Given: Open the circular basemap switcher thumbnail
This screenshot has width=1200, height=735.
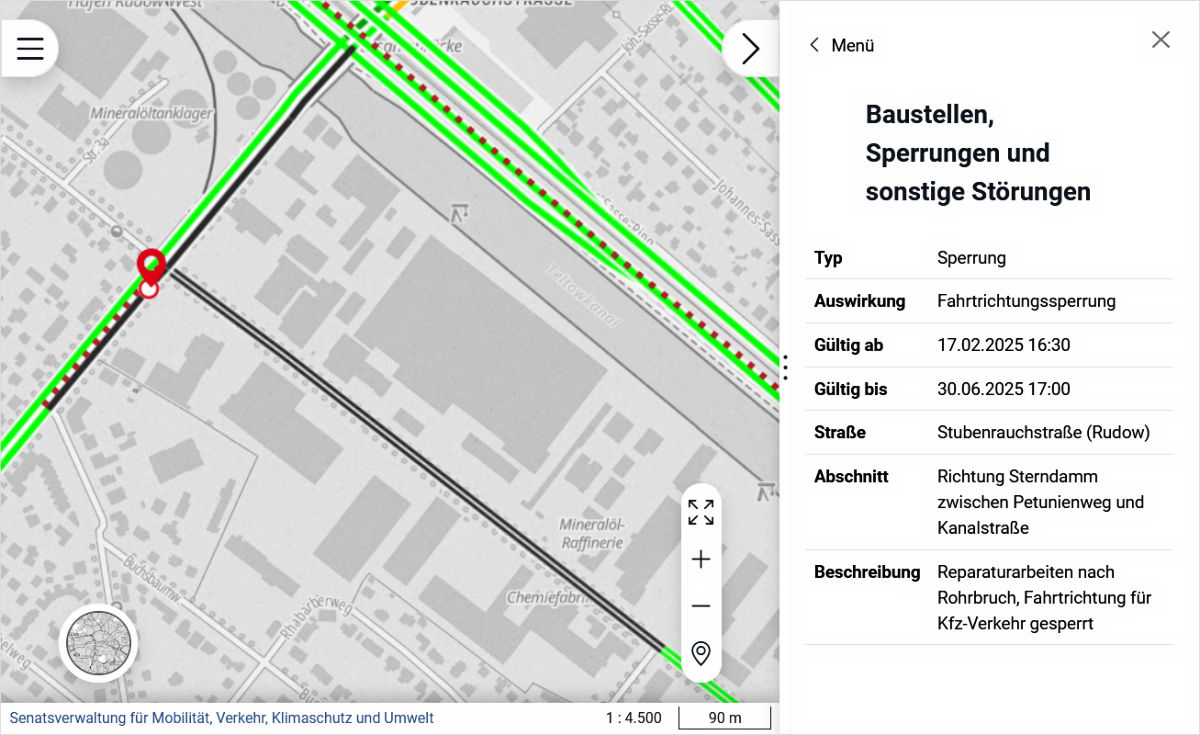Looking at the screenshot, I should [x=98, y=643].
